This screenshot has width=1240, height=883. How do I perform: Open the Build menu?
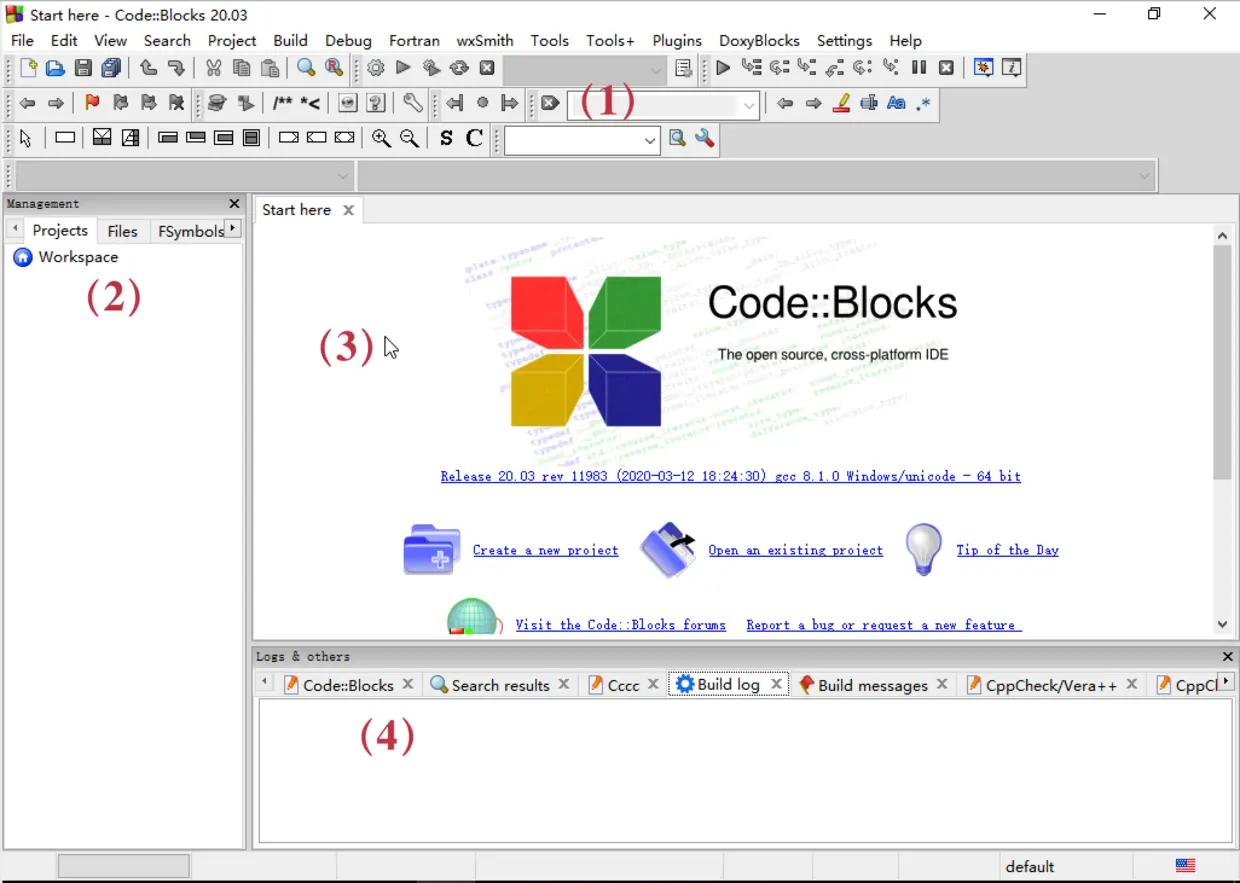290,41
